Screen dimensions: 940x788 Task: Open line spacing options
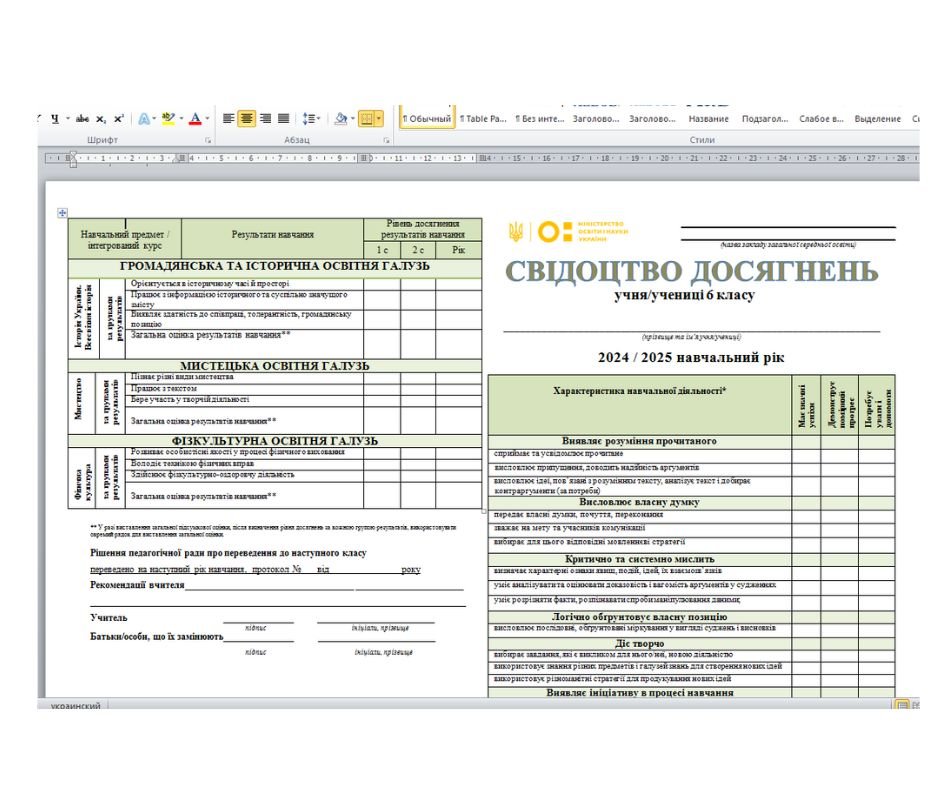(x=309, y=119)
